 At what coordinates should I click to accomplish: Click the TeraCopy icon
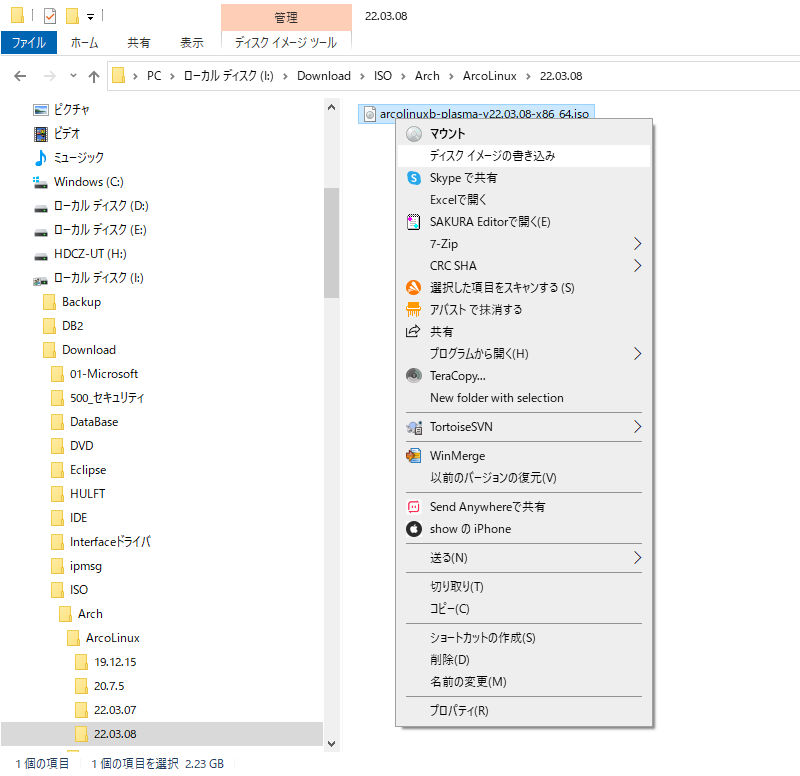[x=414, y=375]
